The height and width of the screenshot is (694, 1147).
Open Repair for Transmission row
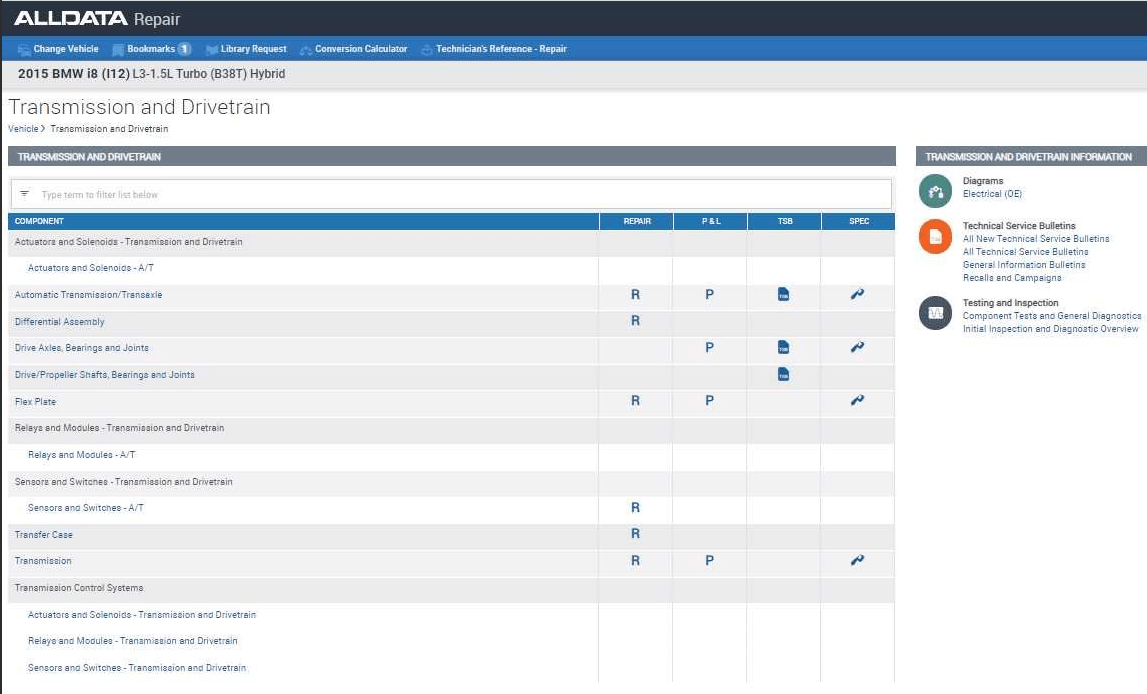[635, 561]
